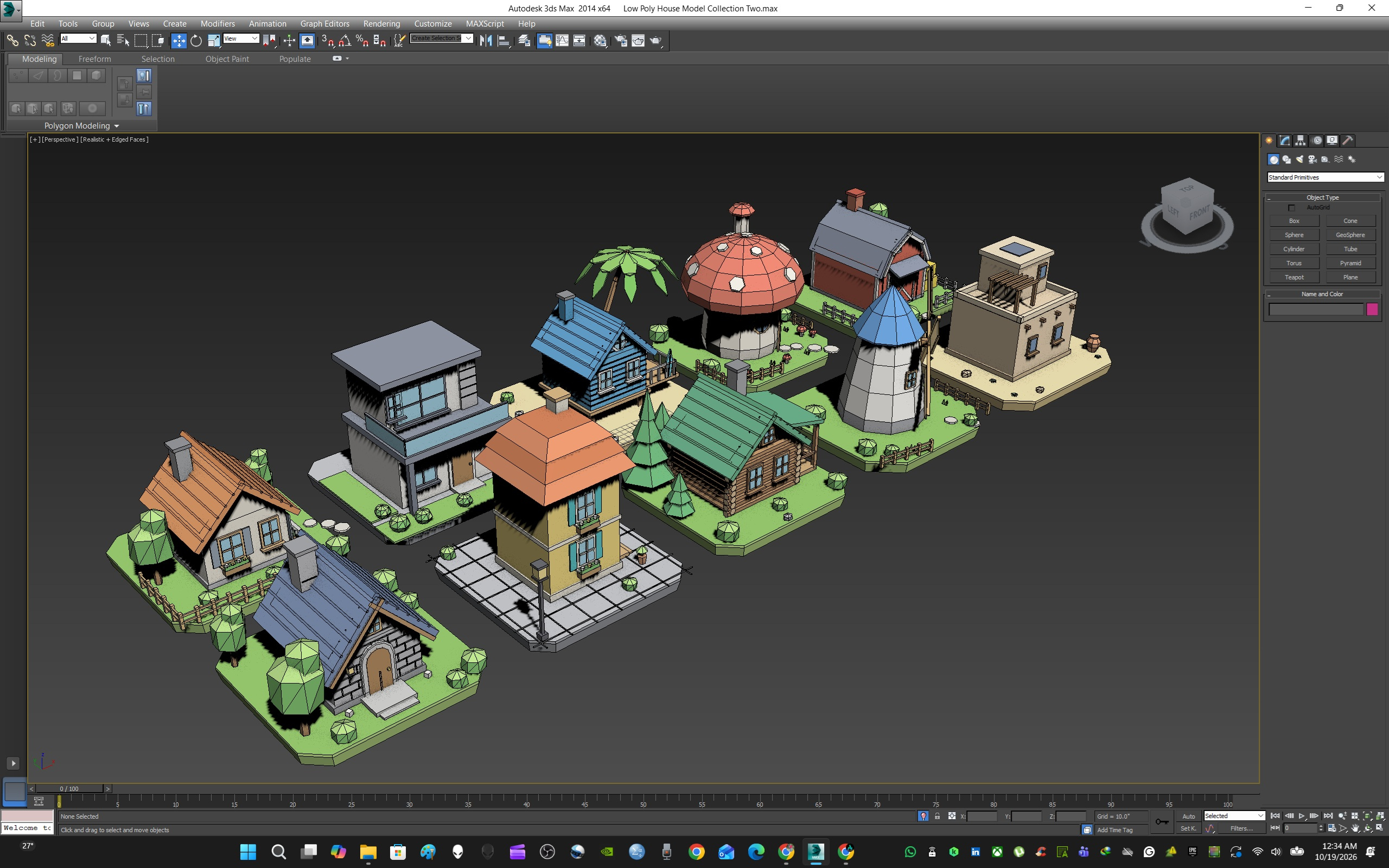Open the Layer Manager
1389x868 pixels.
tap(524, 40)
